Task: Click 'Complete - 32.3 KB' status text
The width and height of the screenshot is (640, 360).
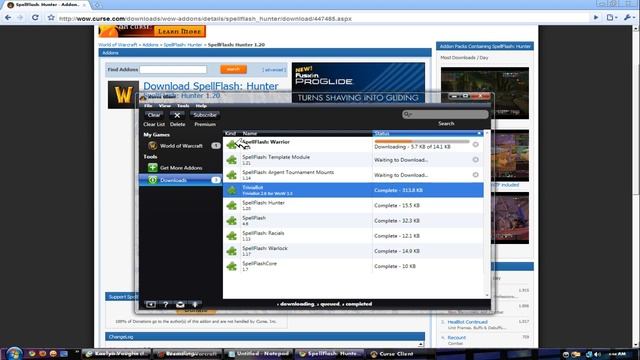Action: 397,221
